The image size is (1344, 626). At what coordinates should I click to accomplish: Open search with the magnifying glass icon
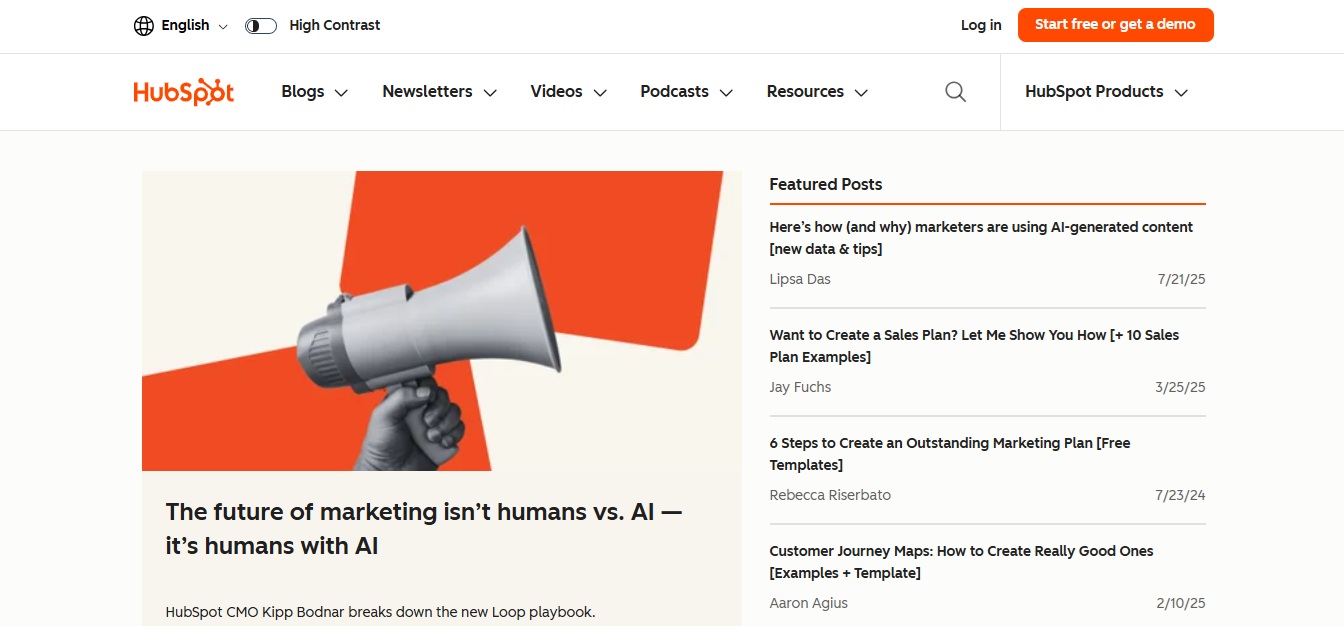point(955,92)
